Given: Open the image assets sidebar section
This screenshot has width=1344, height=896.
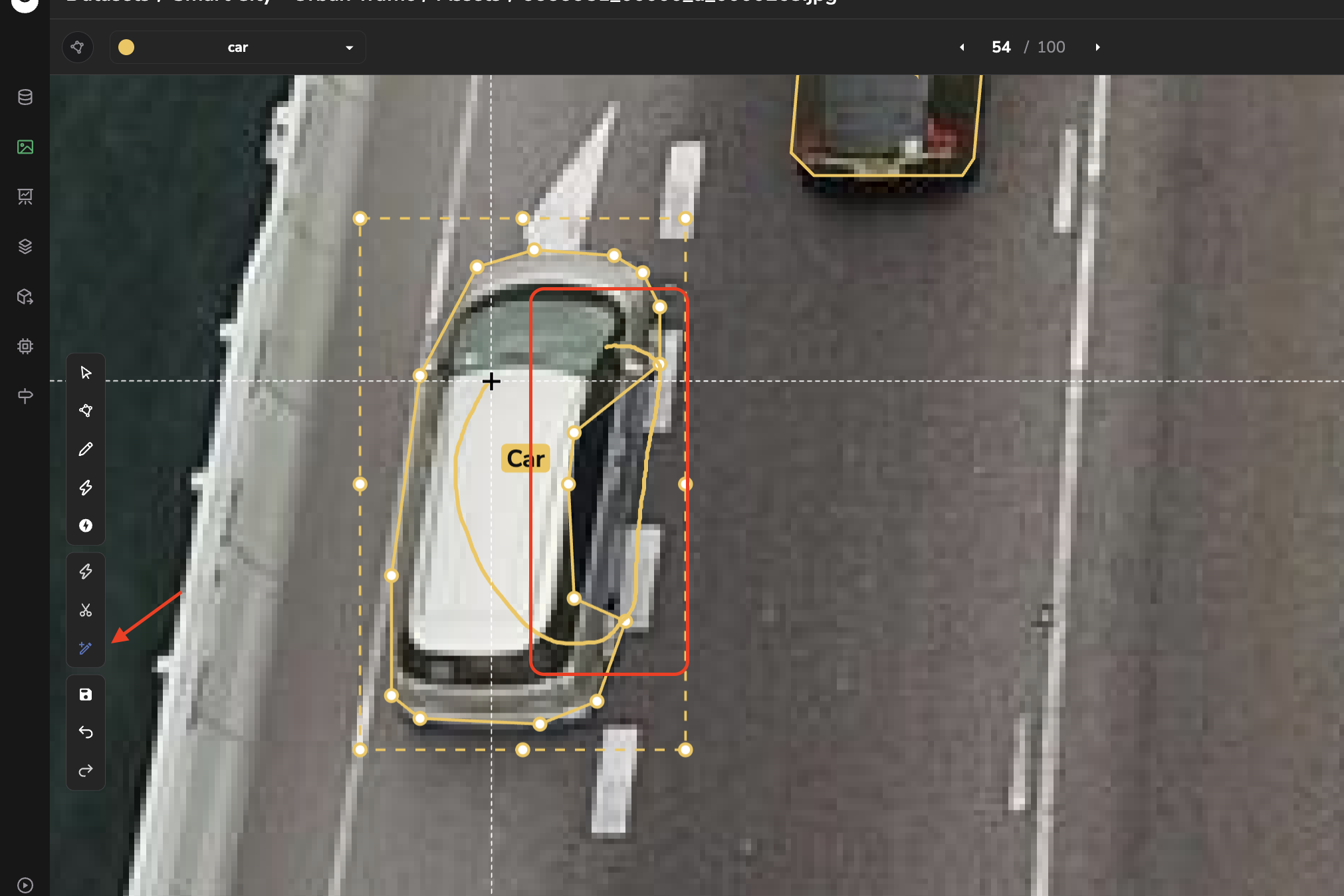Looking at the screenshot, I should (25, 147).
